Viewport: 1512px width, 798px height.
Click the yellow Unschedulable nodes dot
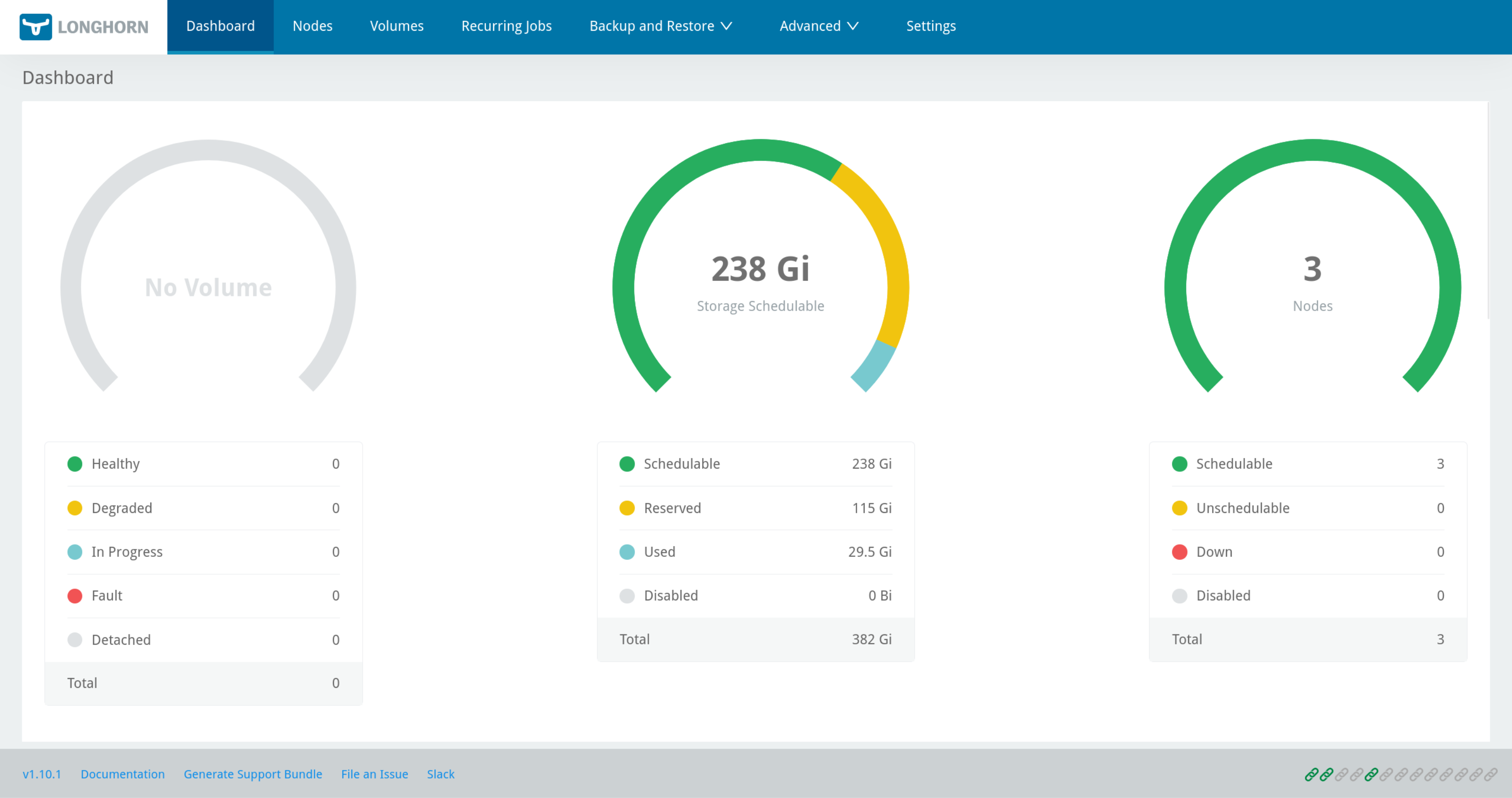click(1179, 508)
